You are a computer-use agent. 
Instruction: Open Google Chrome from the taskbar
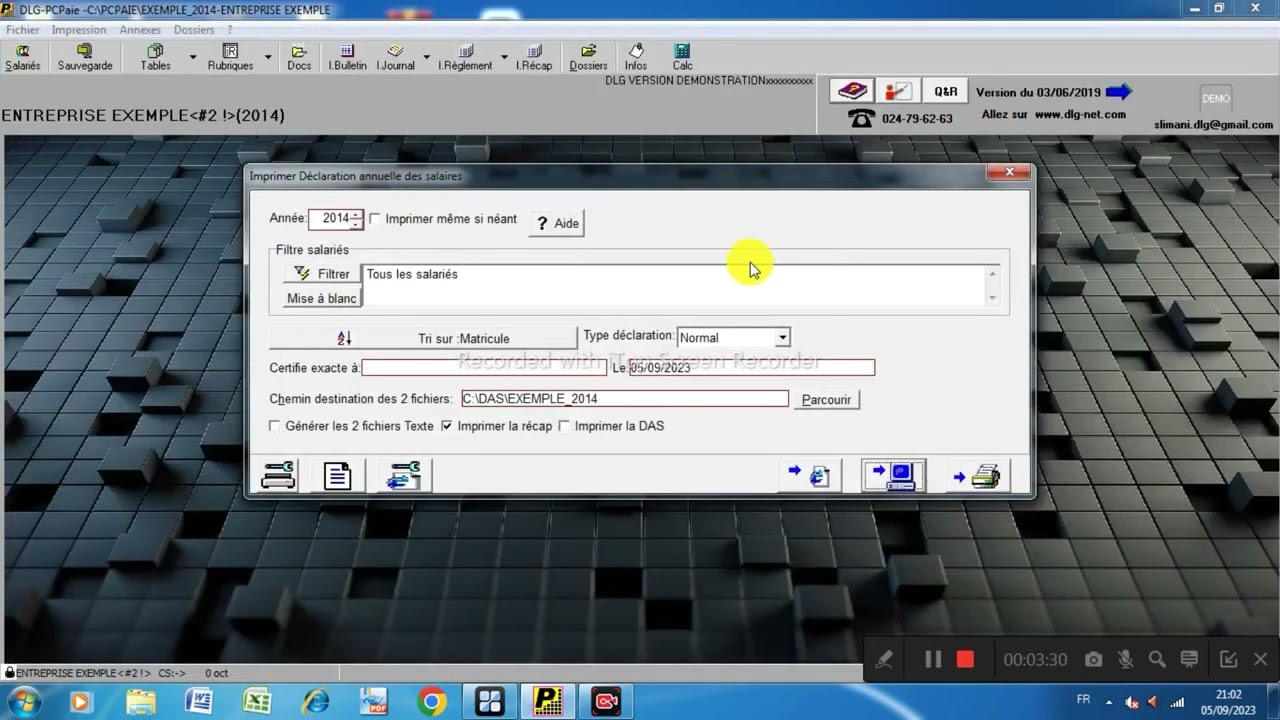pyautogui.click(x=432, y=702)
